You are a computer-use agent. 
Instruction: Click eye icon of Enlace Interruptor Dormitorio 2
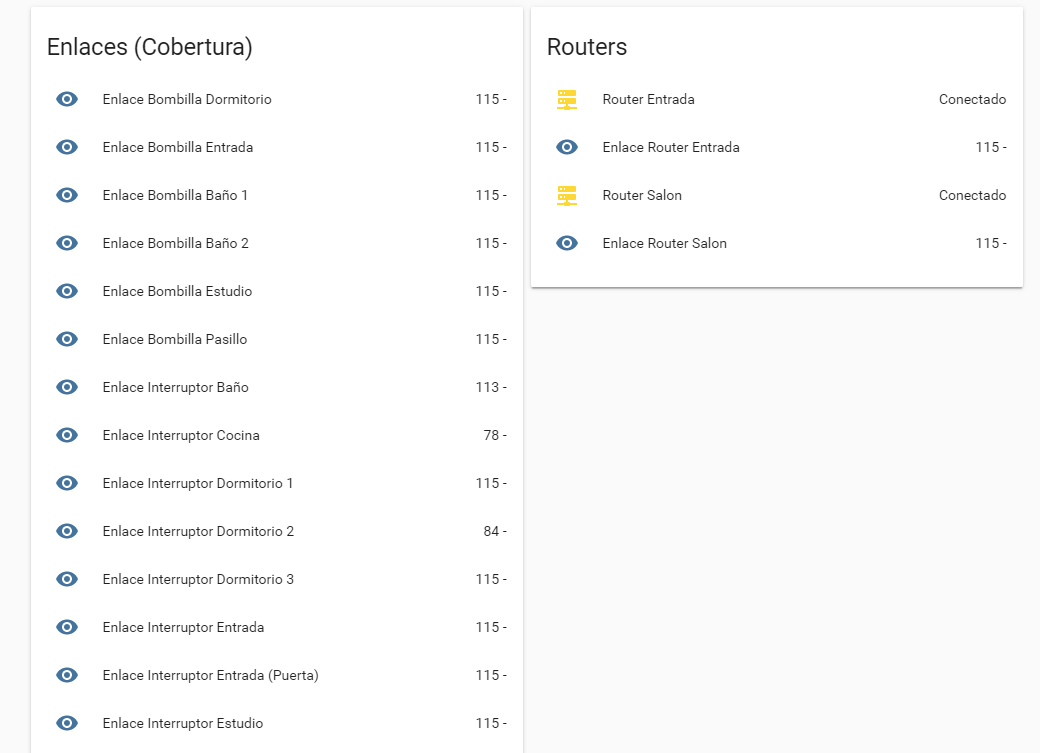[67, 531]
